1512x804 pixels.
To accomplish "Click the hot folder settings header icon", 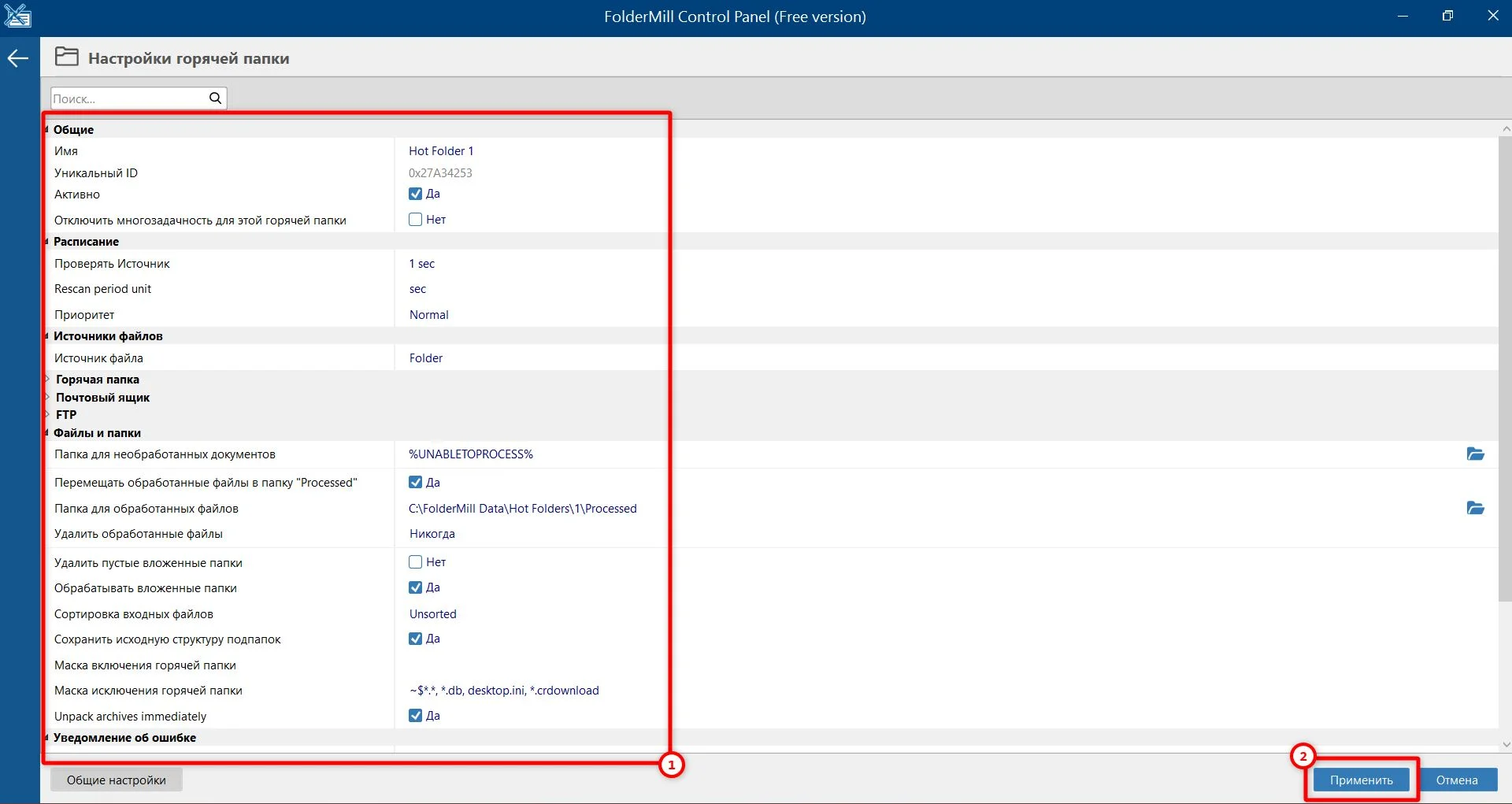I will (67, 57).
